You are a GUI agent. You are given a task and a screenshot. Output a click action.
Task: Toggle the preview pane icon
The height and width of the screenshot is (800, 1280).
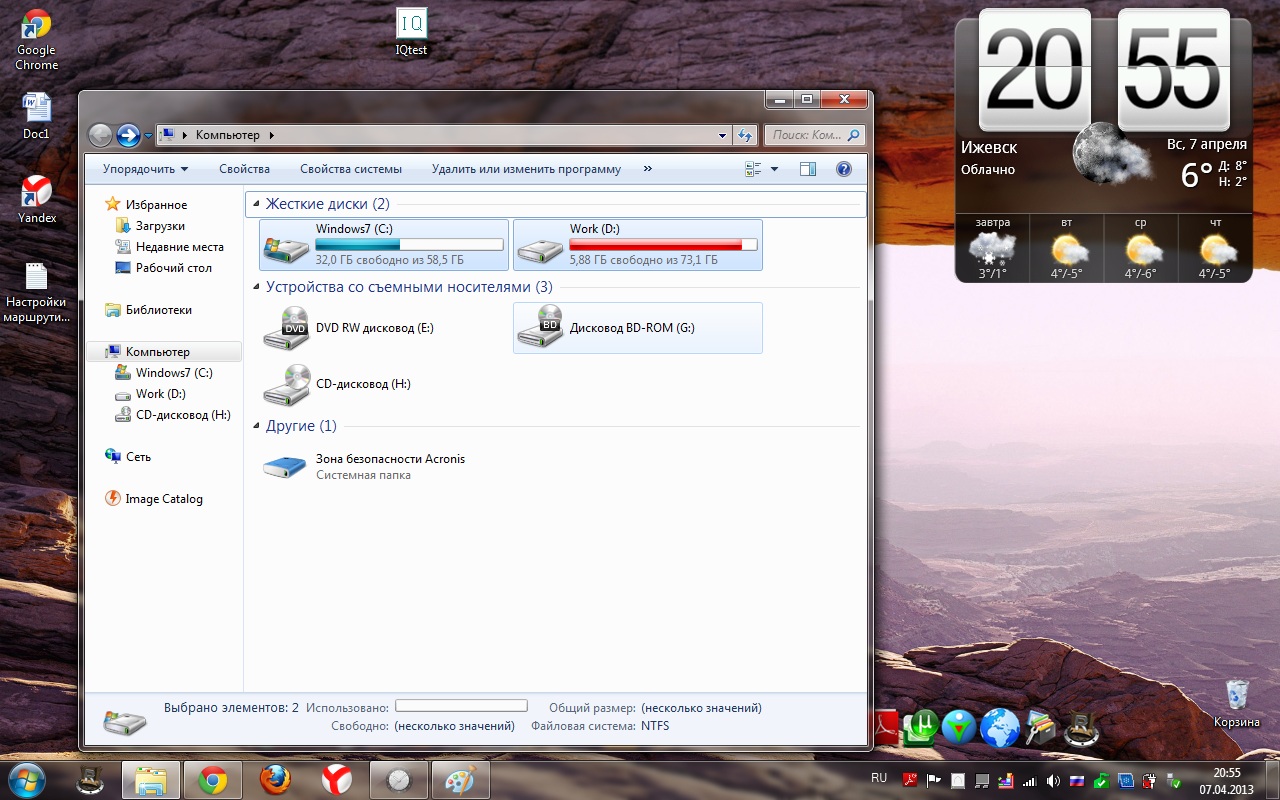click(x=808, y=170)
